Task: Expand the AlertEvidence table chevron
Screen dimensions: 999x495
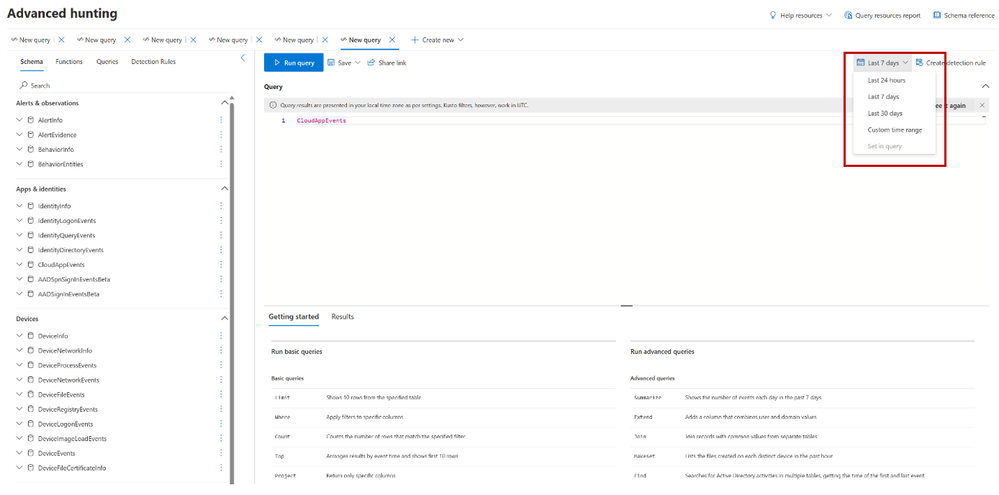Action: [x=20, y=134]
